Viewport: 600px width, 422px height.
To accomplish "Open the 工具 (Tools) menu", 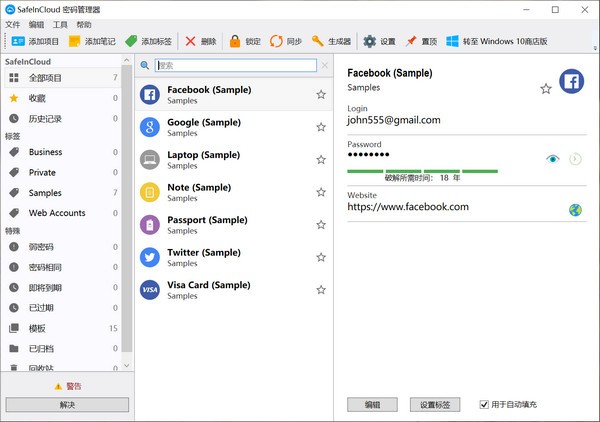I will 61,24.
